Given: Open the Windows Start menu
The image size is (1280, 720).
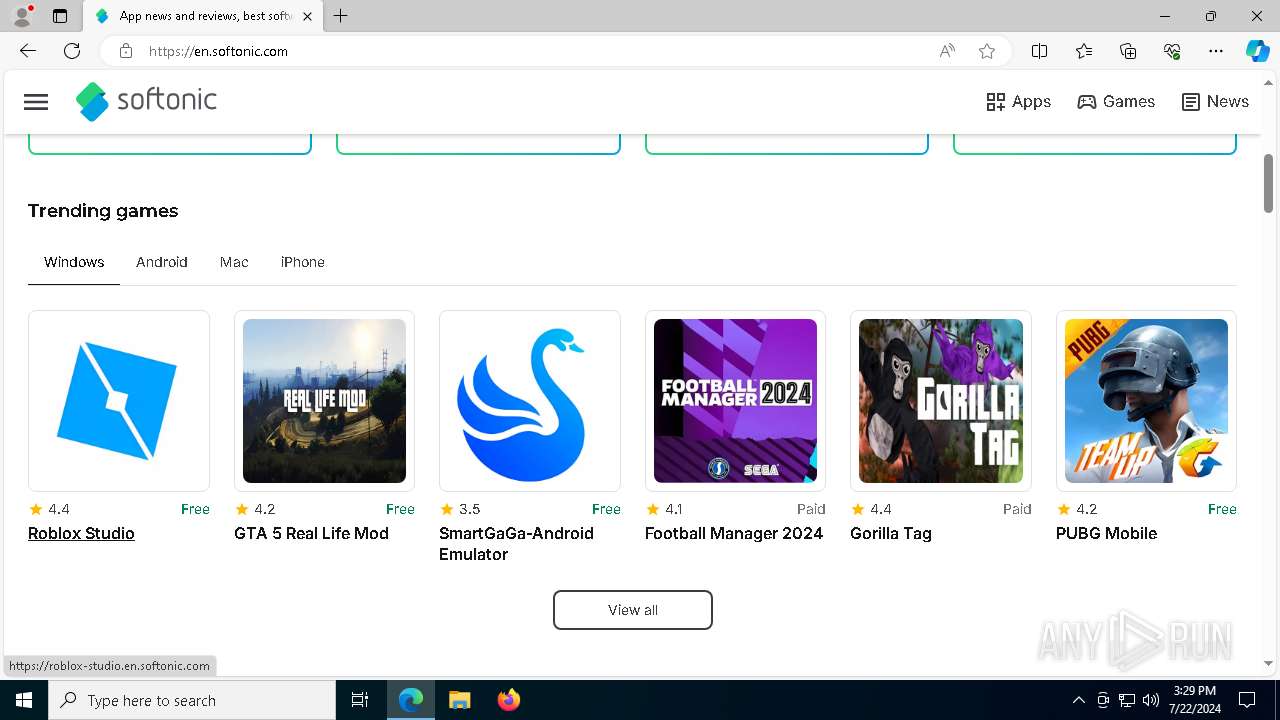Looking at the screenshot, I should (x=24, y=700).
